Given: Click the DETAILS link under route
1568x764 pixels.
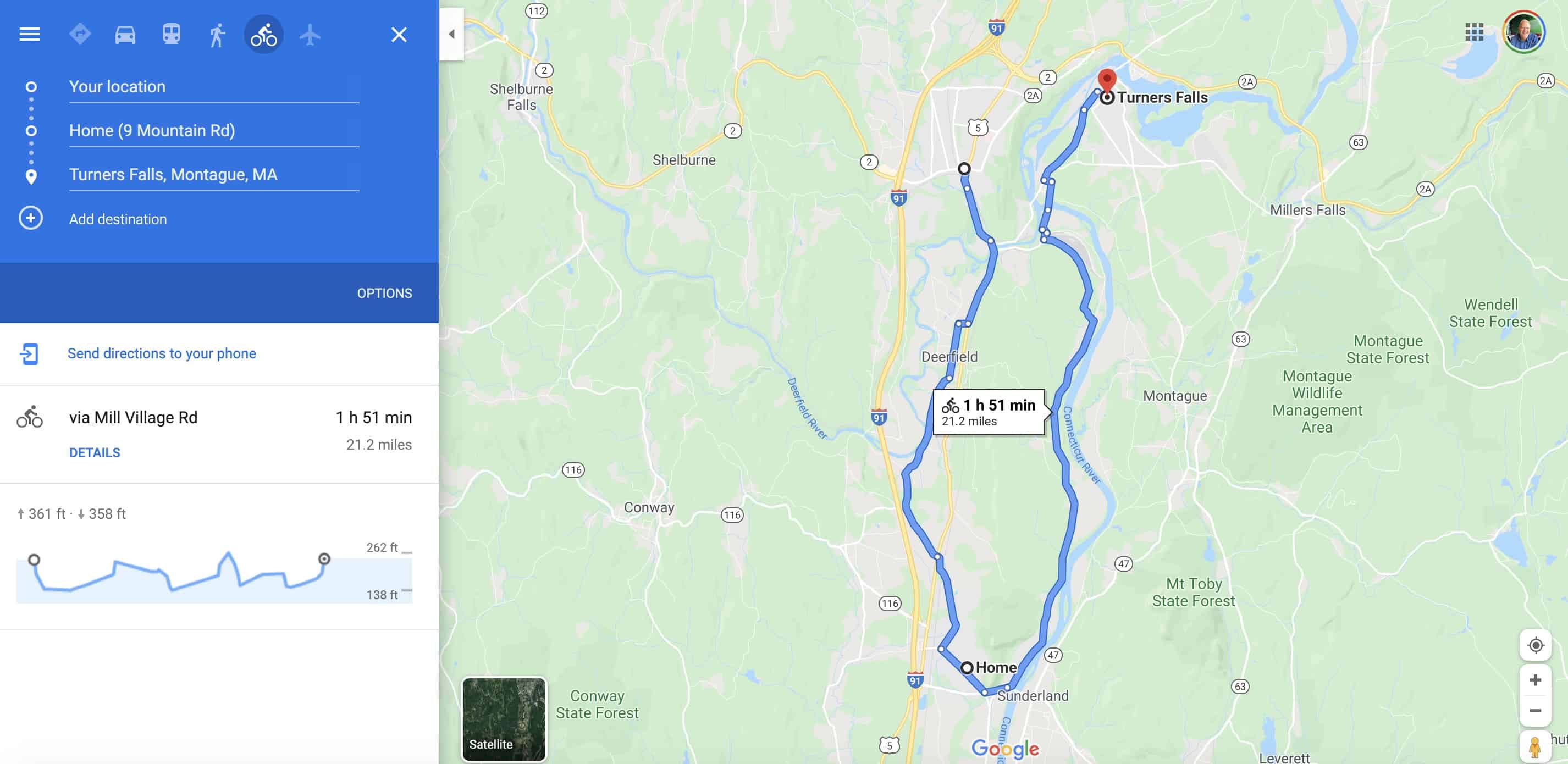Looking at the screenshot, I should [x=94, y=452].
